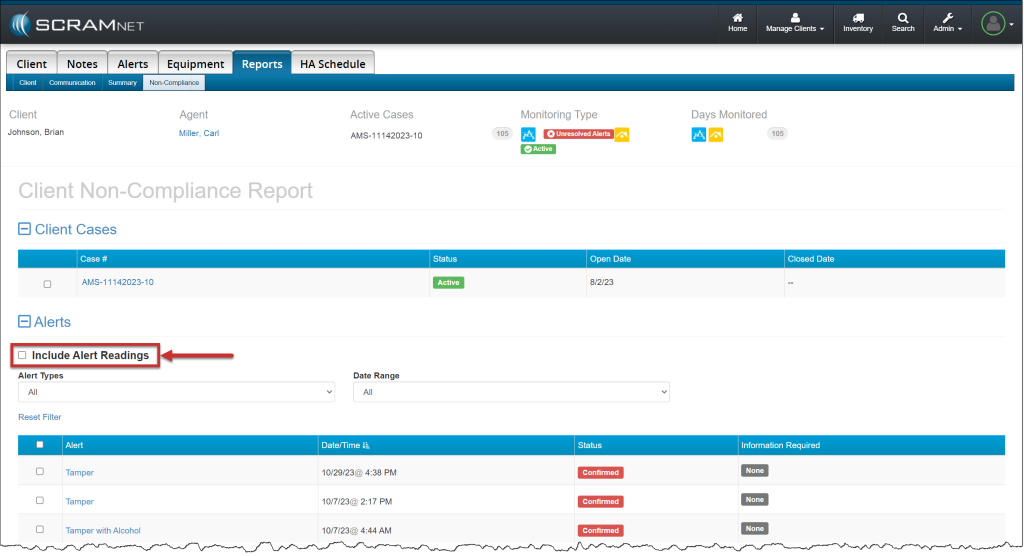The width and height of the screenshot is (1024, 556).
Task: Open the Admin wrench menu
Action: [947, 23]
